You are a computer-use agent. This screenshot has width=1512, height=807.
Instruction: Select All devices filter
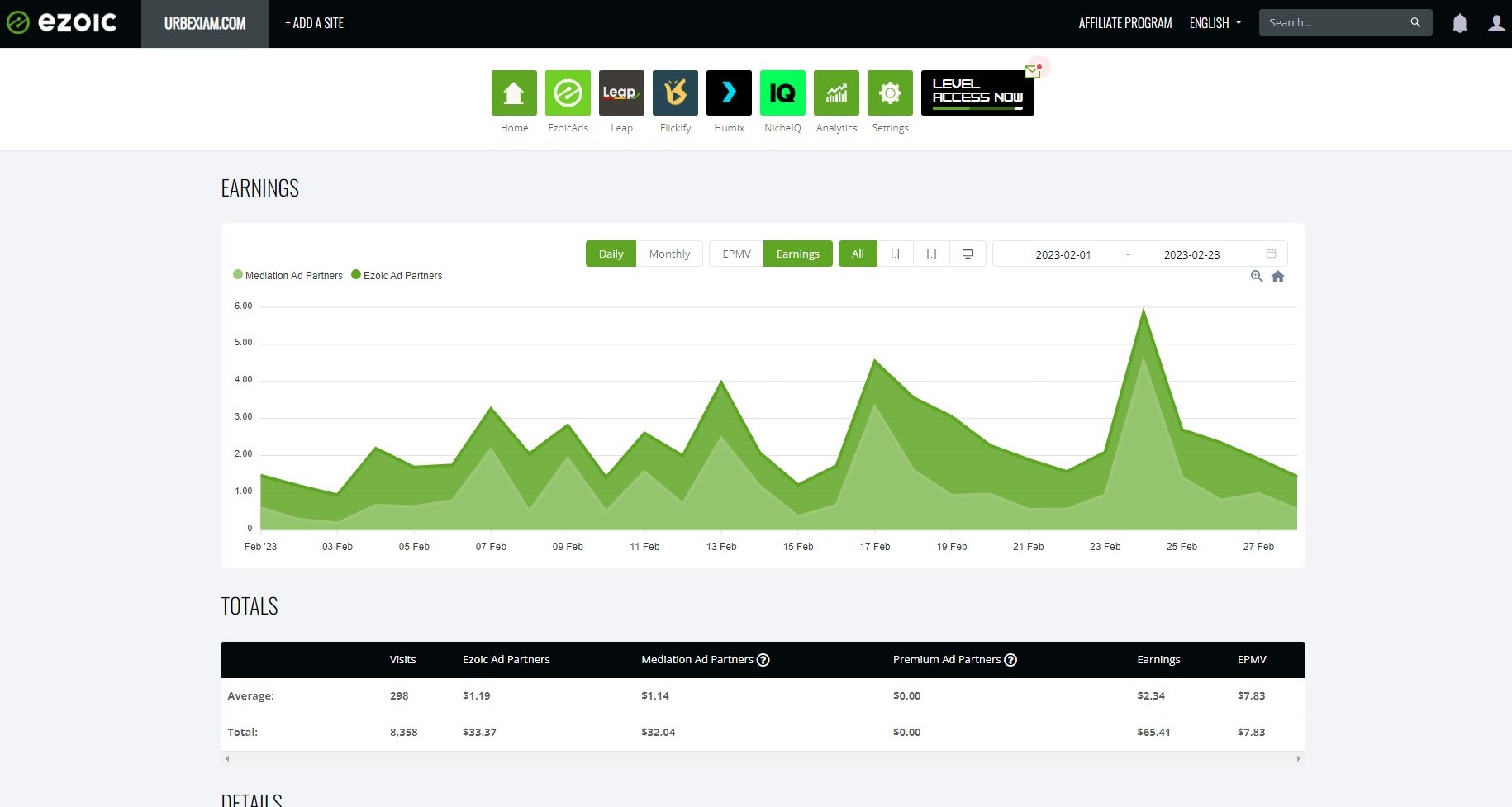[x=858, y=254]
